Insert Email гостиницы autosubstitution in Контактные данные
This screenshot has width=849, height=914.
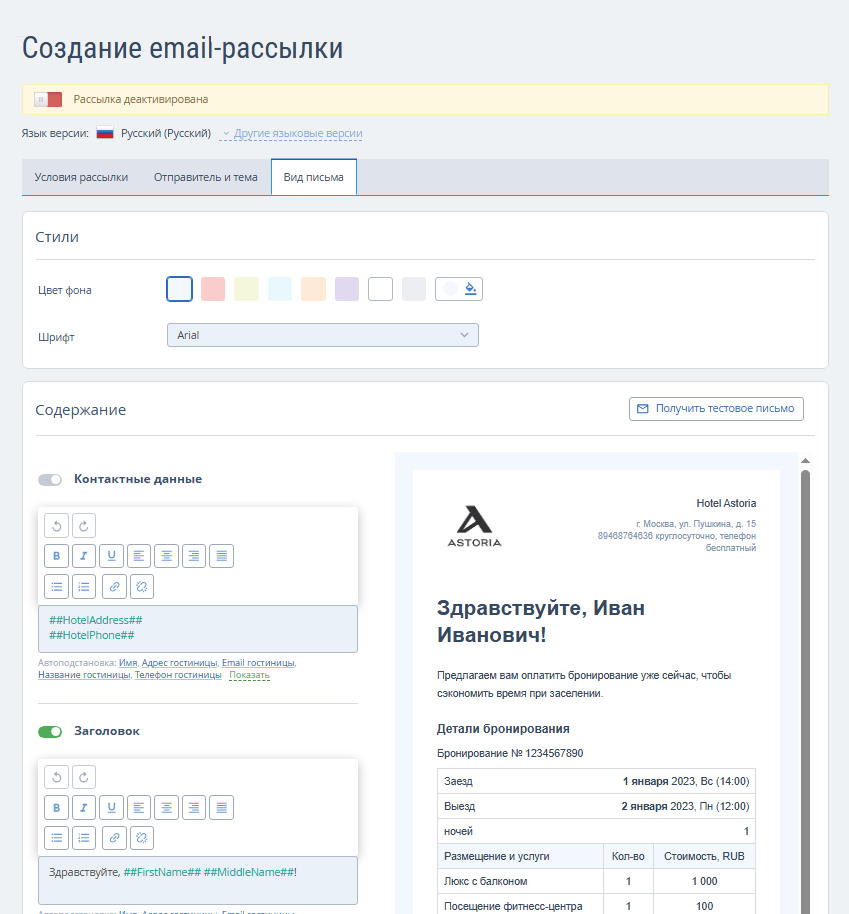click(258, 663)
